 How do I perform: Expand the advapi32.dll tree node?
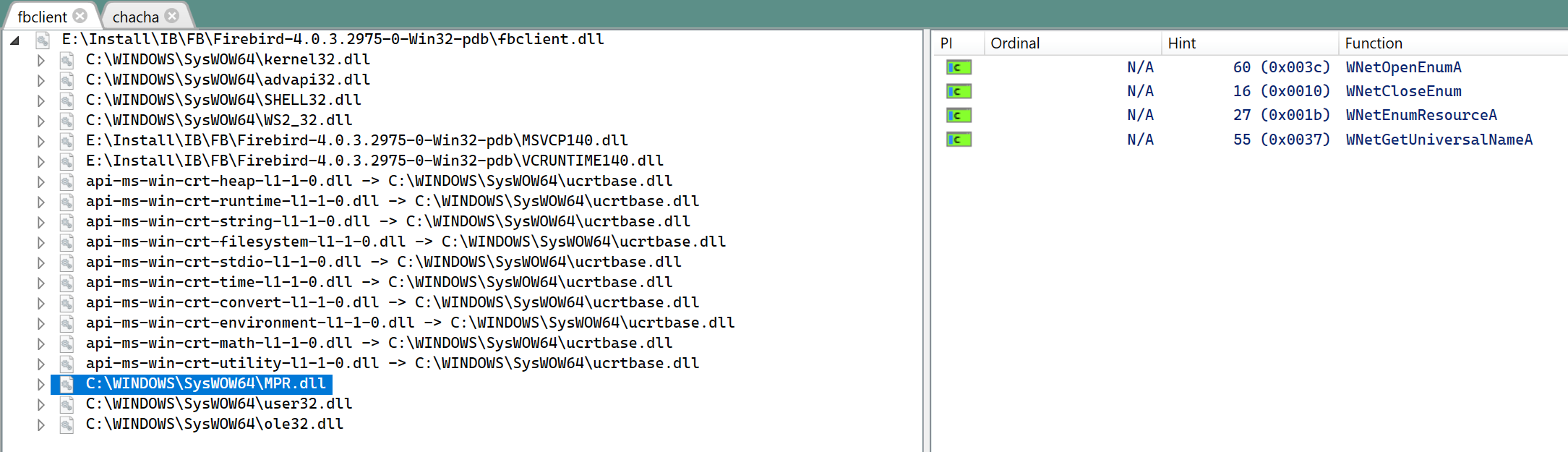(x=41, y=80)
